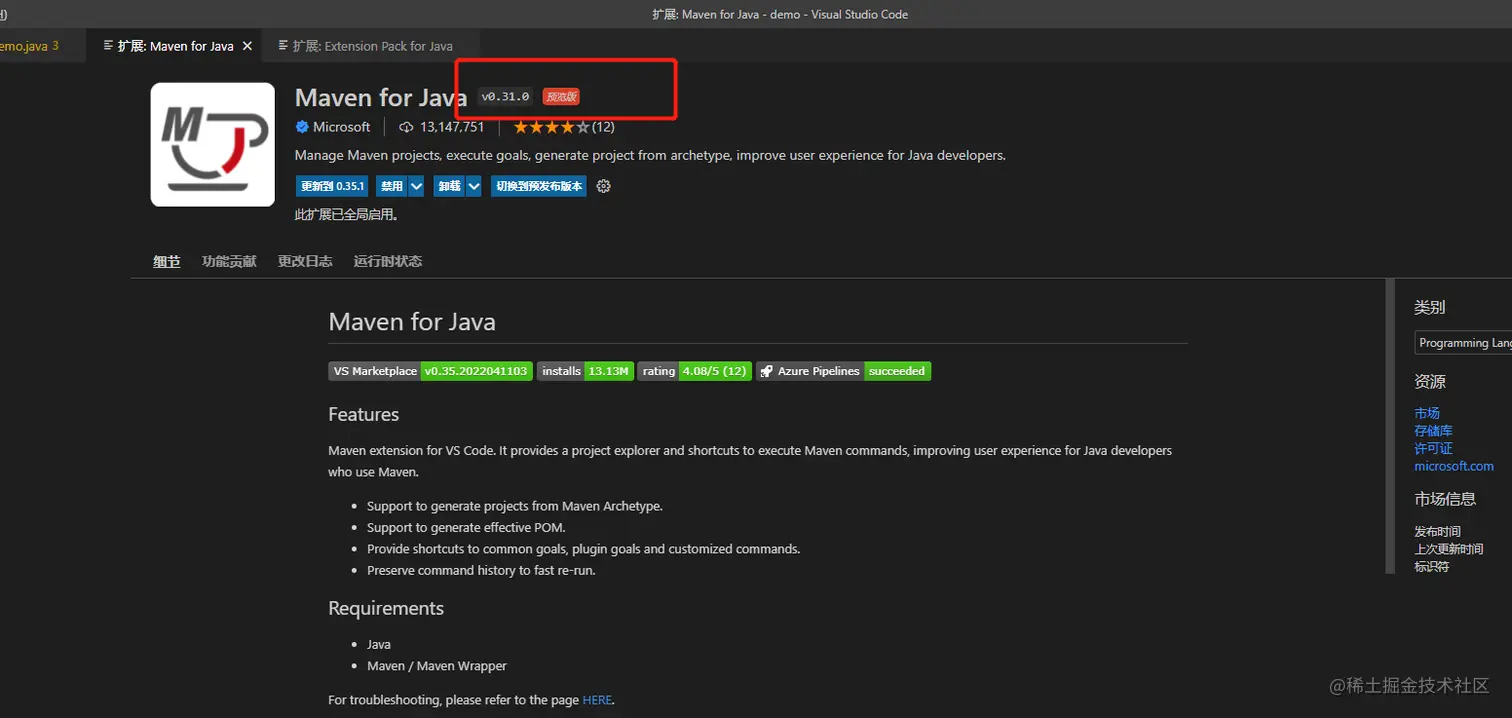Click the Azure Pipelines succeeded badge
This screenshot has width=1512, height=718.
[x=843, y=371]
